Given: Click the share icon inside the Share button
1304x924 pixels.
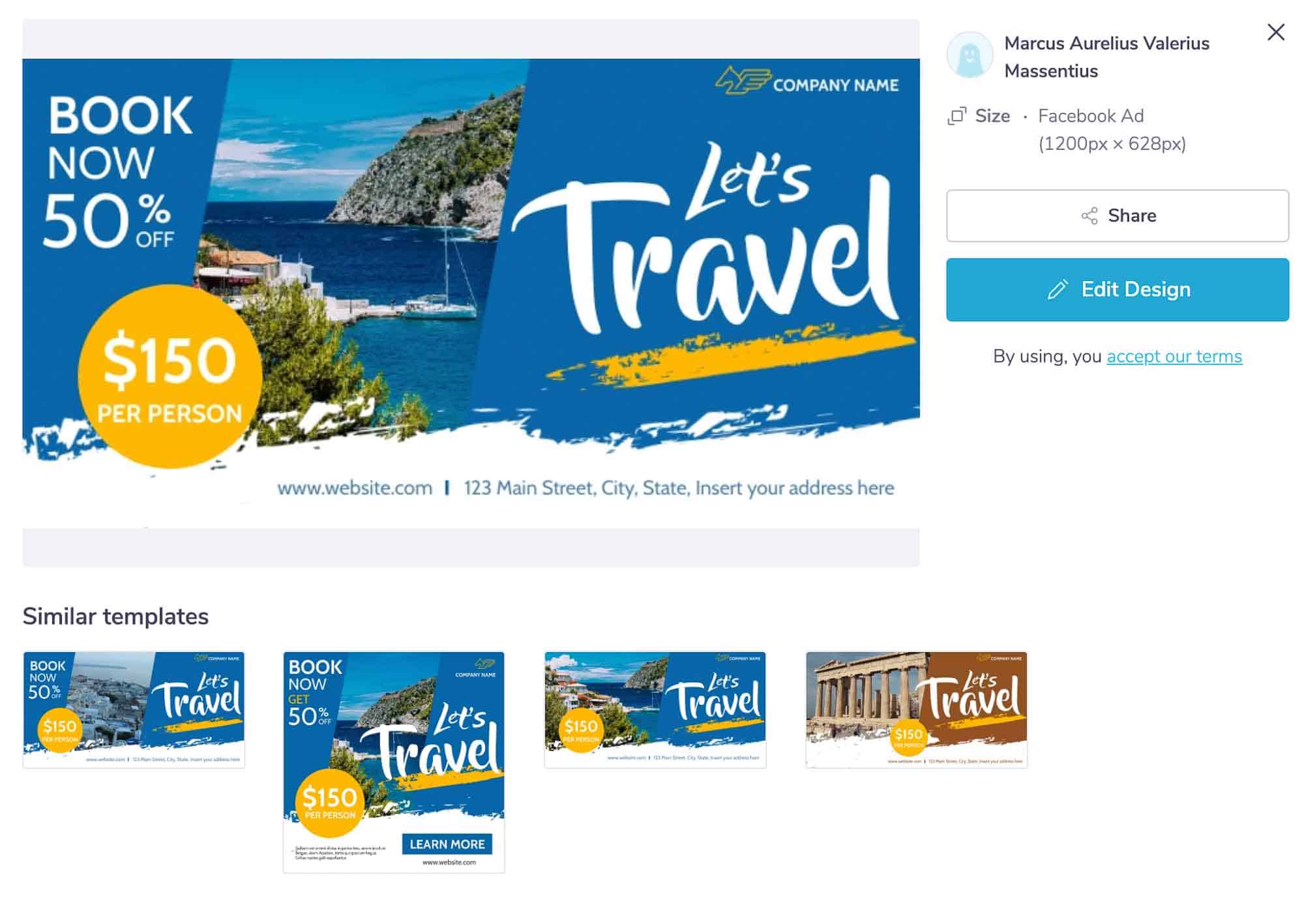Looking at the screenshot, I should (1089, 216).
